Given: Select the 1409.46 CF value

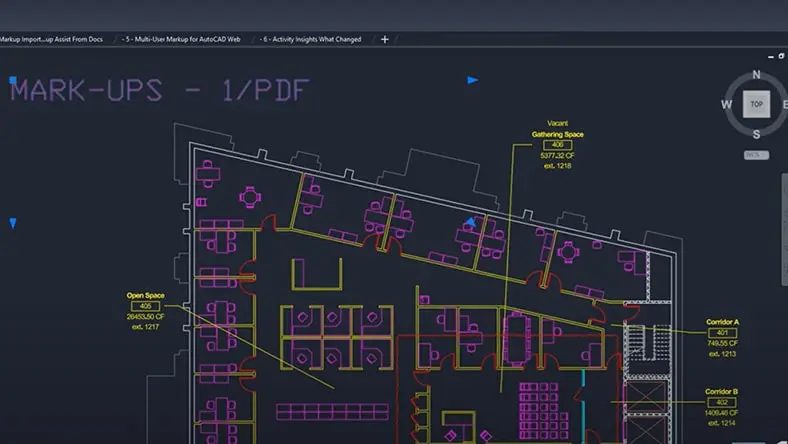Looking at the screenshot, I should coord(721,413).
